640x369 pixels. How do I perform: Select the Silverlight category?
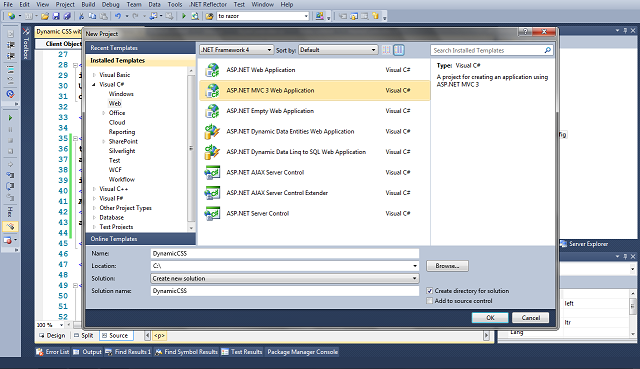pyautogui.click(x=122, y=151)
